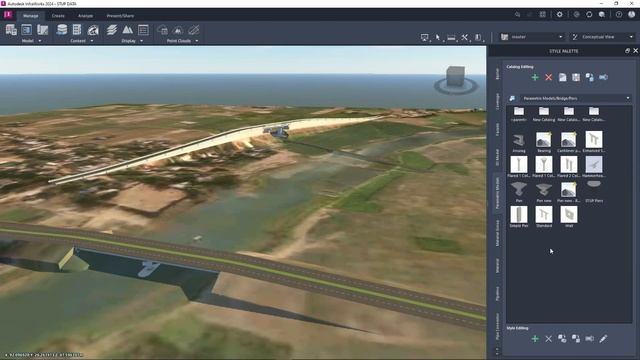Open the Style Palette ribbon icon
This screenshot has height=360, width=640.
click(x=93, y=30)
